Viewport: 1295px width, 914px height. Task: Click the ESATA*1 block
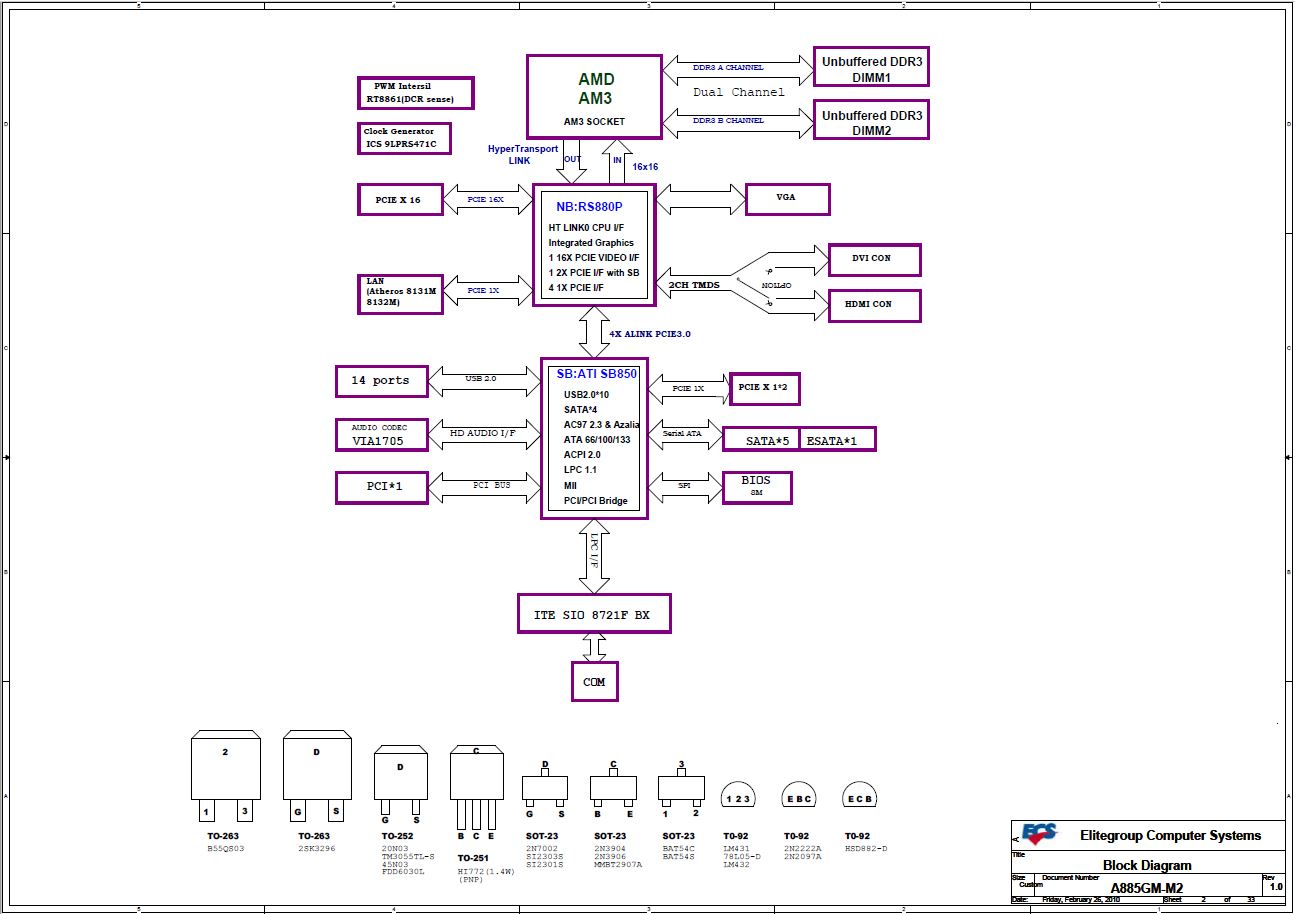[838, 439]
